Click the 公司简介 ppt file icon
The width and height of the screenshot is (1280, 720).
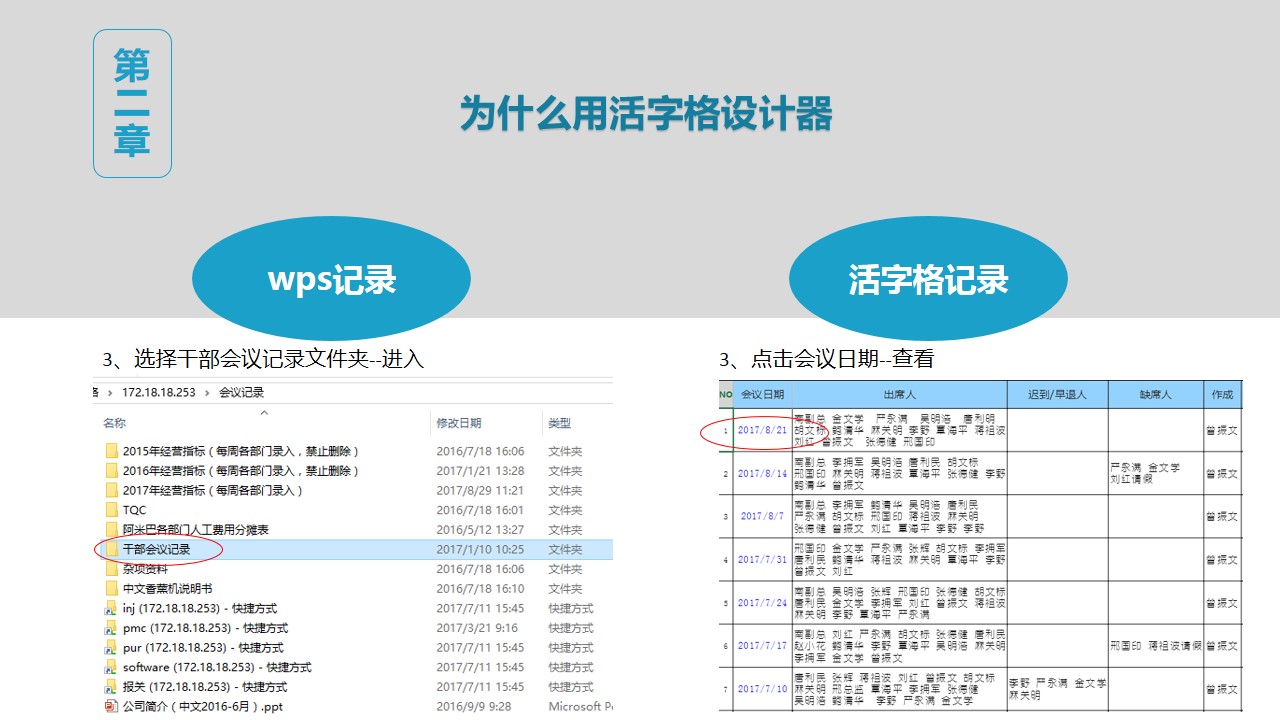click(112, 706)
